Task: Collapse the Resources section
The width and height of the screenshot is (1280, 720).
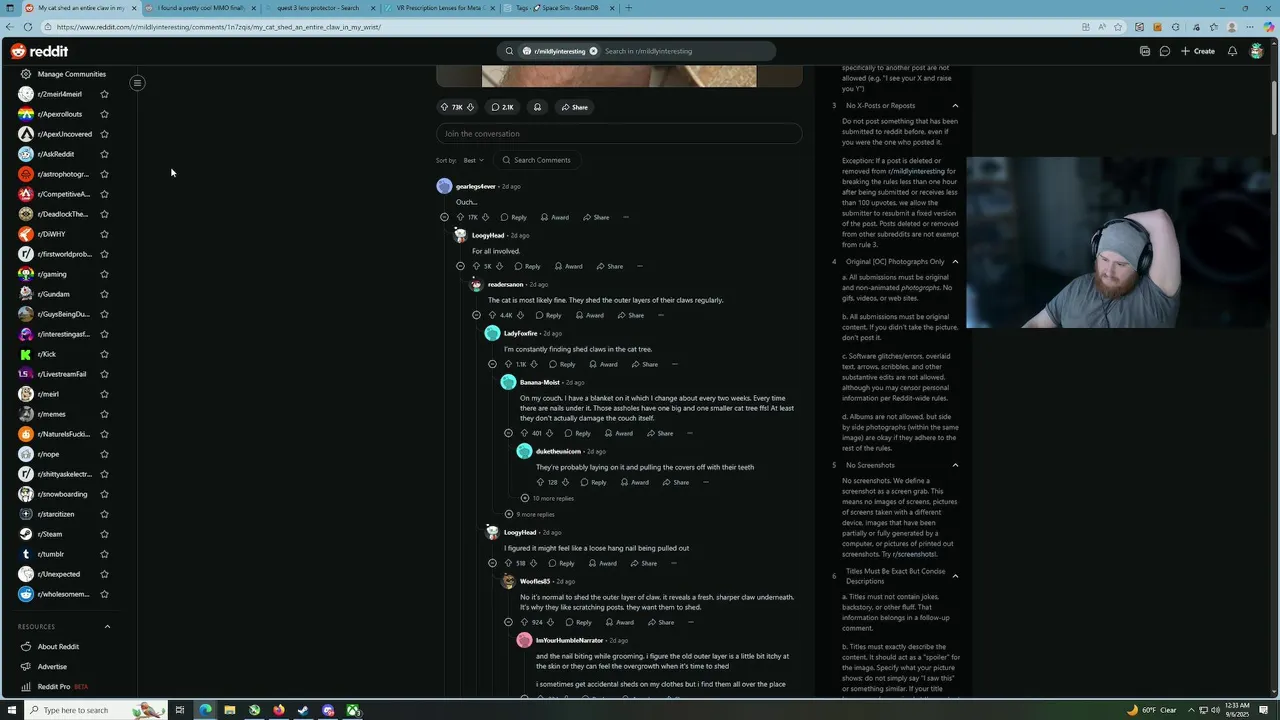Action: pyautogui.click(x=107, y=627)
